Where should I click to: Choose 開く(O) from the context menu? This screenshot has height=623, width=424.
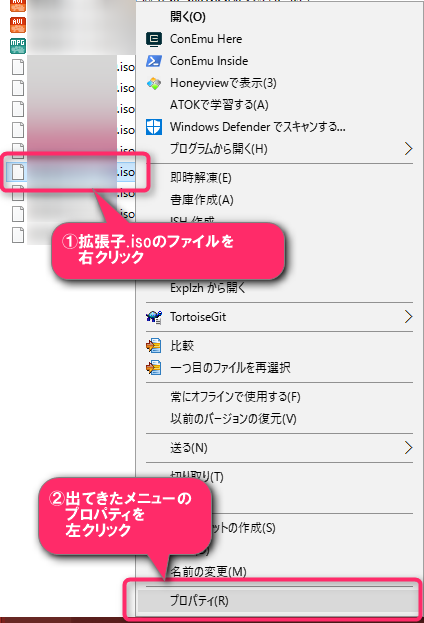coord(188,17)
